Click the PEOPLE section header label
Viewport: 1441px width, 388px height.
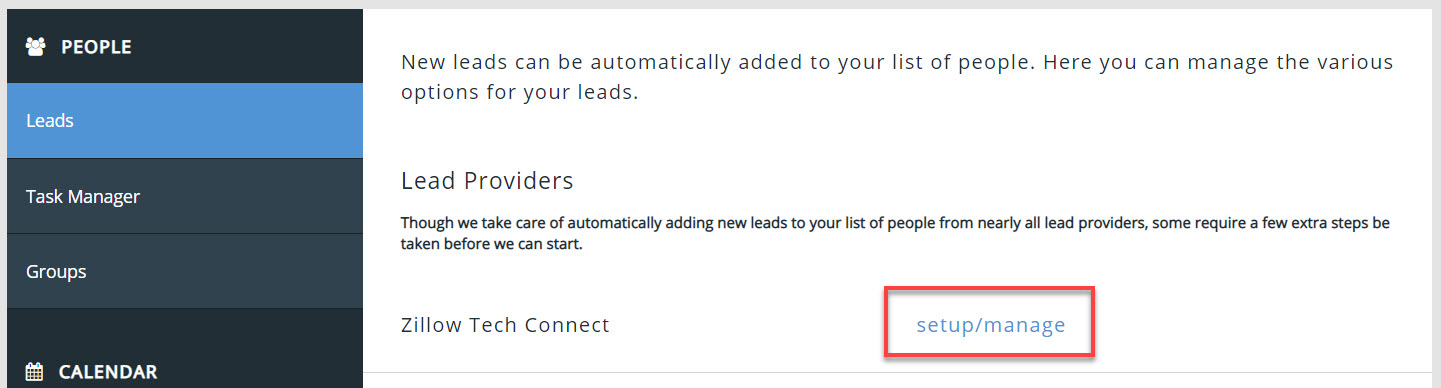pos(96,46)
